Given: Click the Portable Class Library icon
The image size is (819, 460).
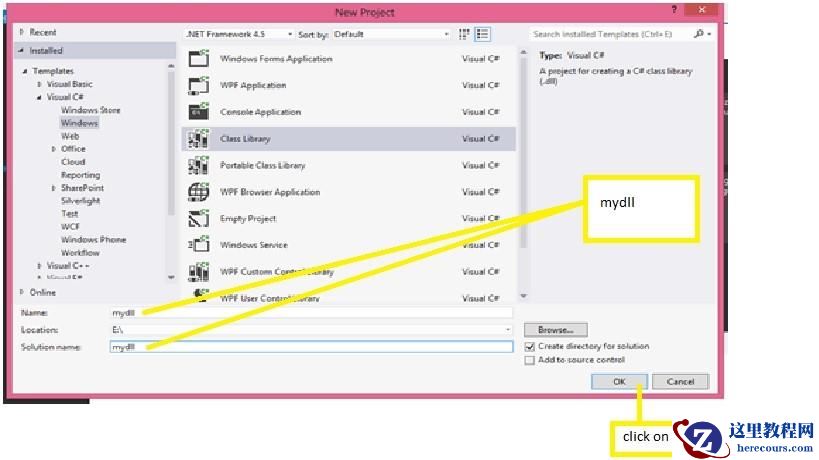Looking at the screenshot, I should click(198, 166).
